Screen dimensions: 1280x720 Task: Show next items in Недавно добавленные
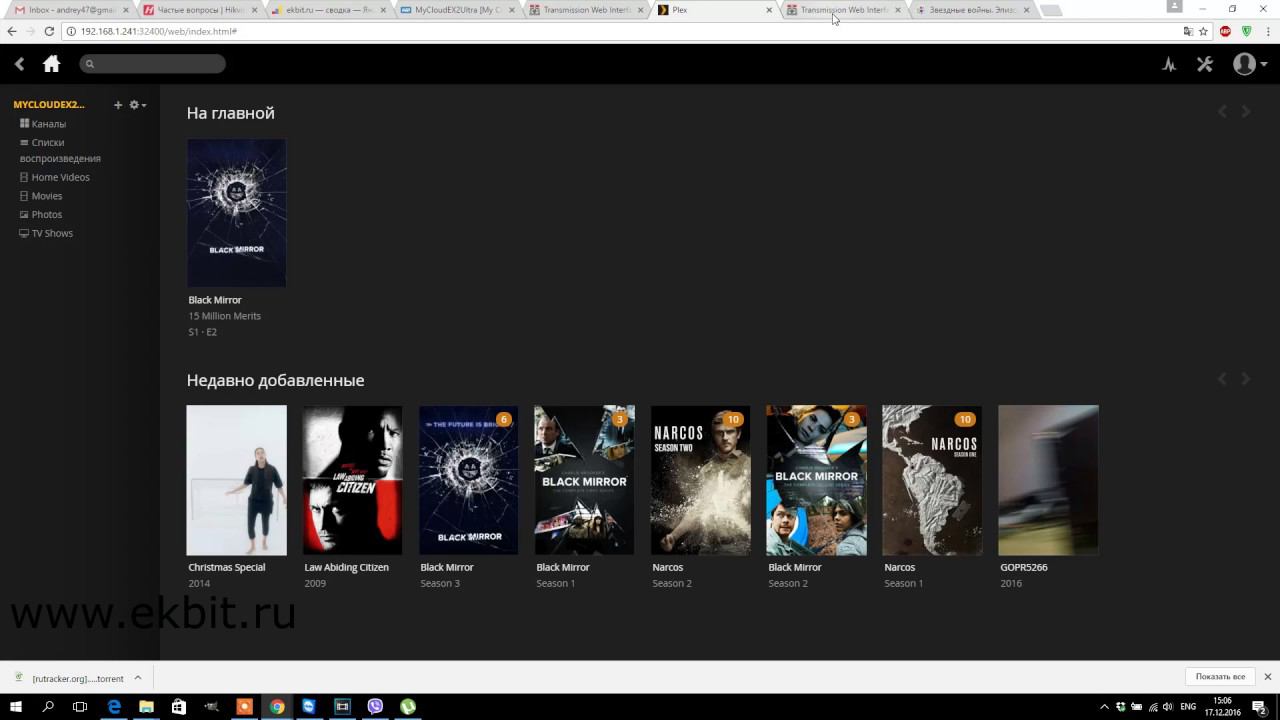[x=1246, y=379]
